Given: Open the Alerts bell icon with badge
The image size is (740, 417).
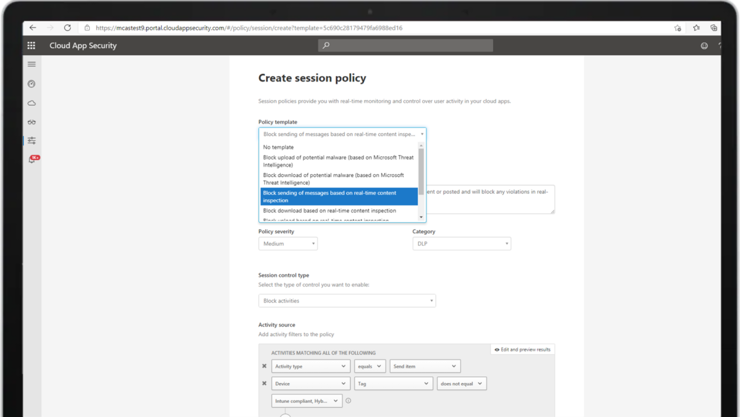Looking at the screenshot, I should pyautogui.click(x=33, y=159).
